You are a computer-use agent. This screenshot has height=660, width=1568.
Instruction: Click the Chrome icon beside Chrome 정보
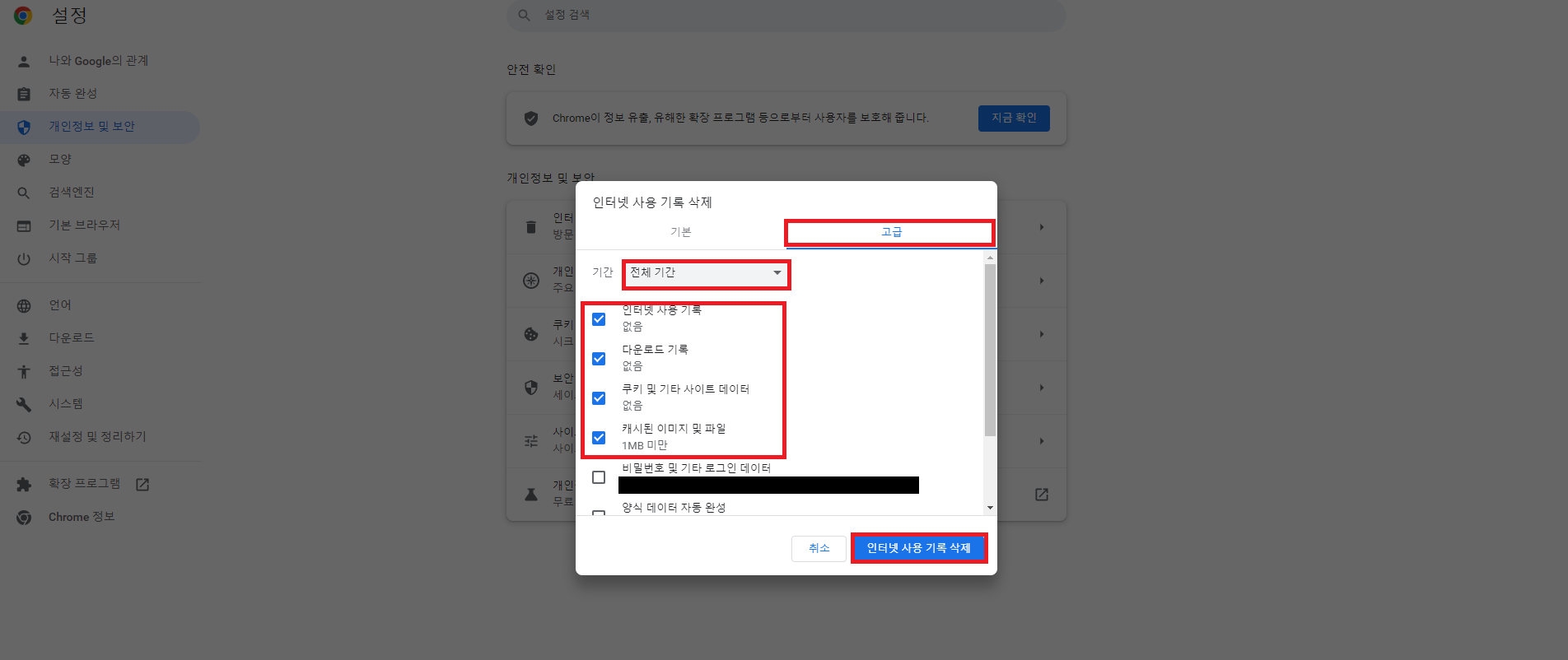pyautogui.click(x=24, y=517)
